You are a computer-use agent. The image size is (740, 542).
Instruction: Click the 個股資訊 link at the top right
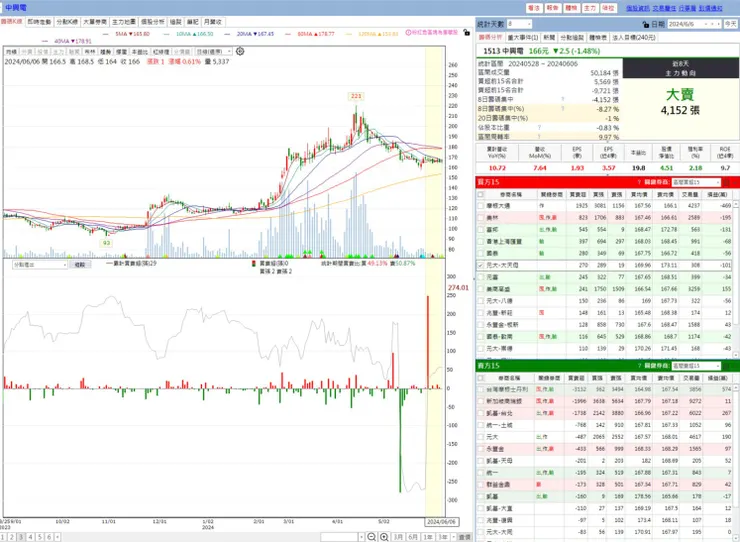[638, 8]
